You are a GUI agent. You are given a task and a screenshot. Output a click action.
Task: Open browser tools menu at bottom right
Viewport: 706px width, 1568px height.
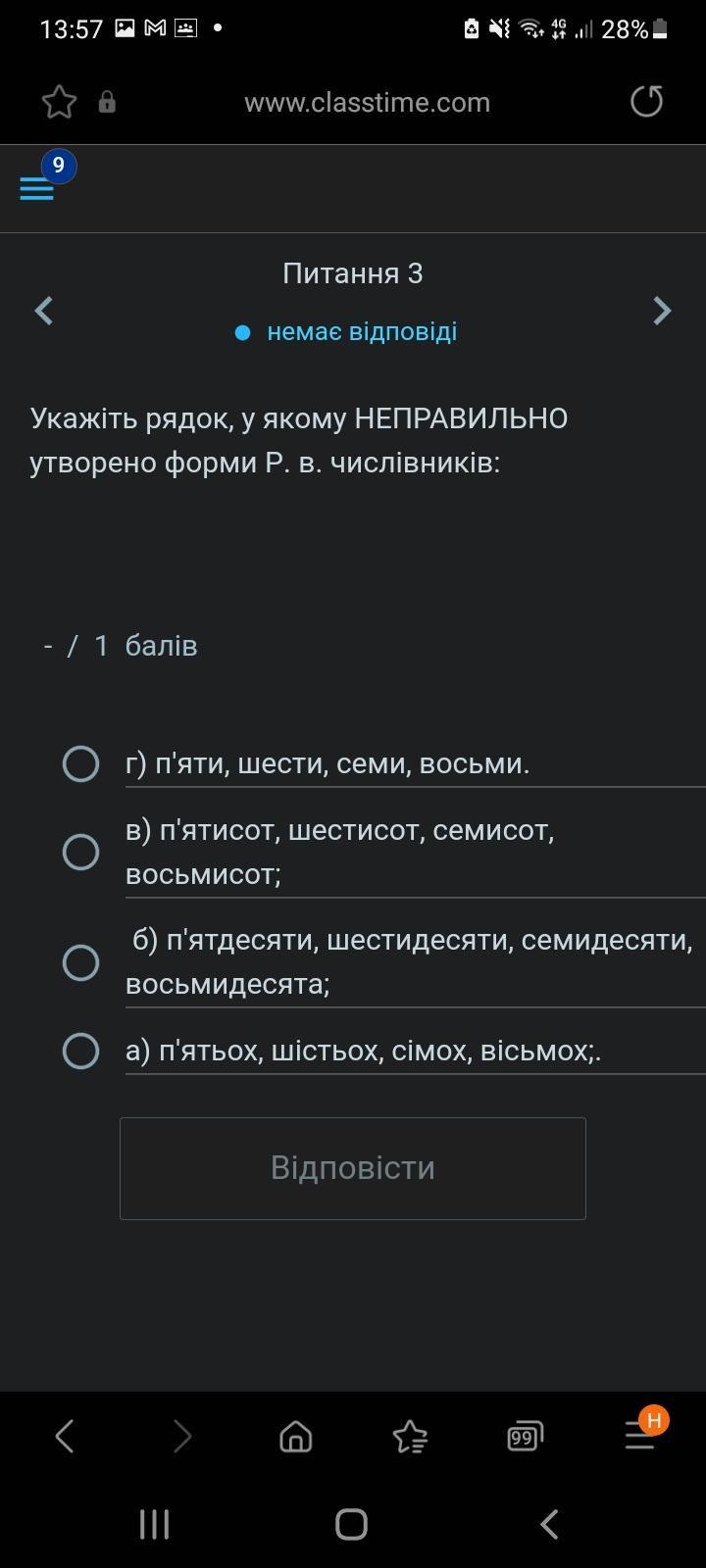(x=641, y=1436)
